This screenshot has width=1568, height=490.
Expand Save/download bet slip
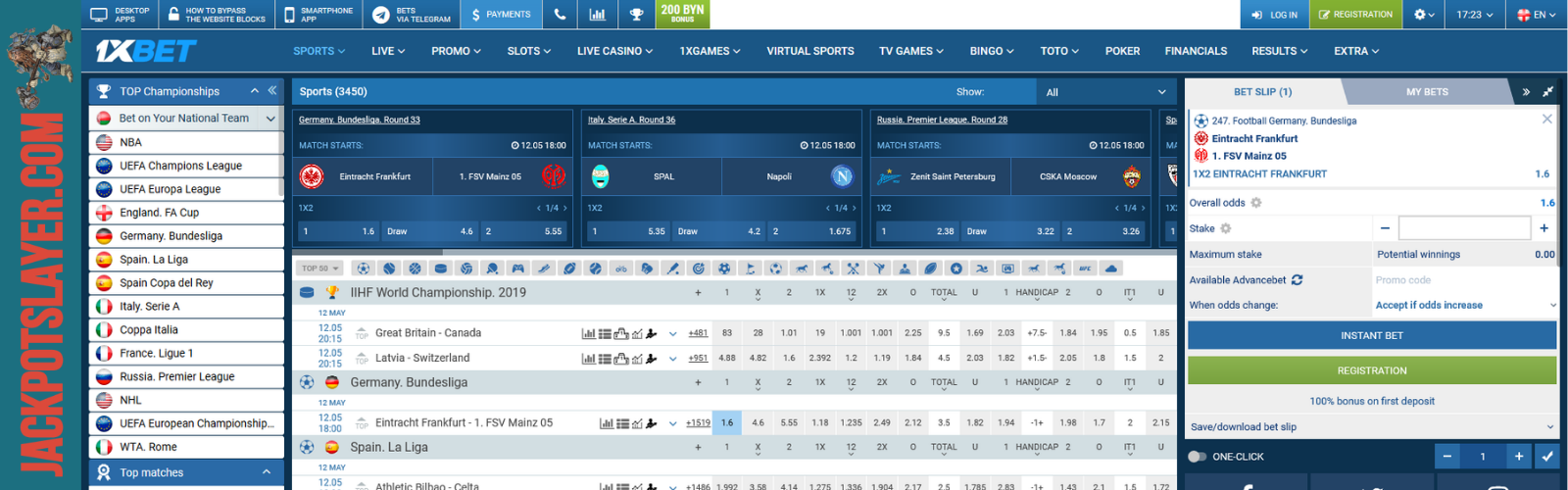coord(1372,426)
